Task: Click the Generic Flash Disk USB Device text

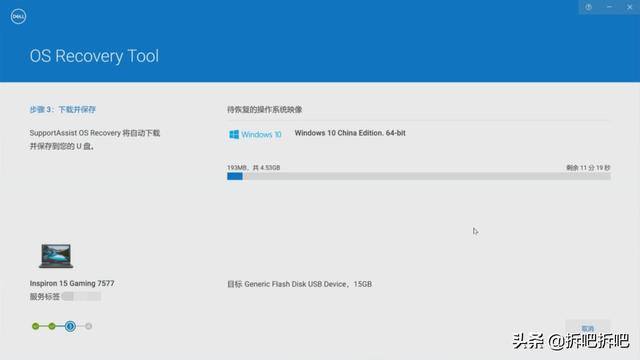Action: click(295, 284)
